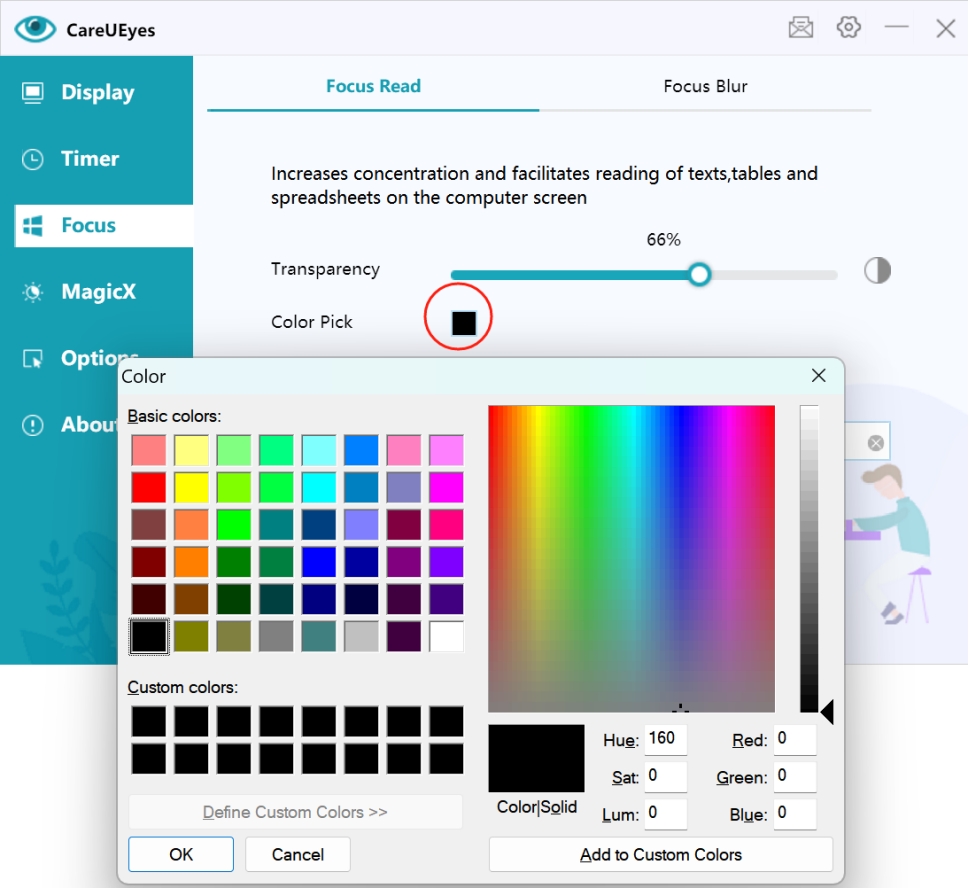This screenshot has width=969, height=888.
Task: Open the Display section in sidebar
Action: tap(96, 93)
